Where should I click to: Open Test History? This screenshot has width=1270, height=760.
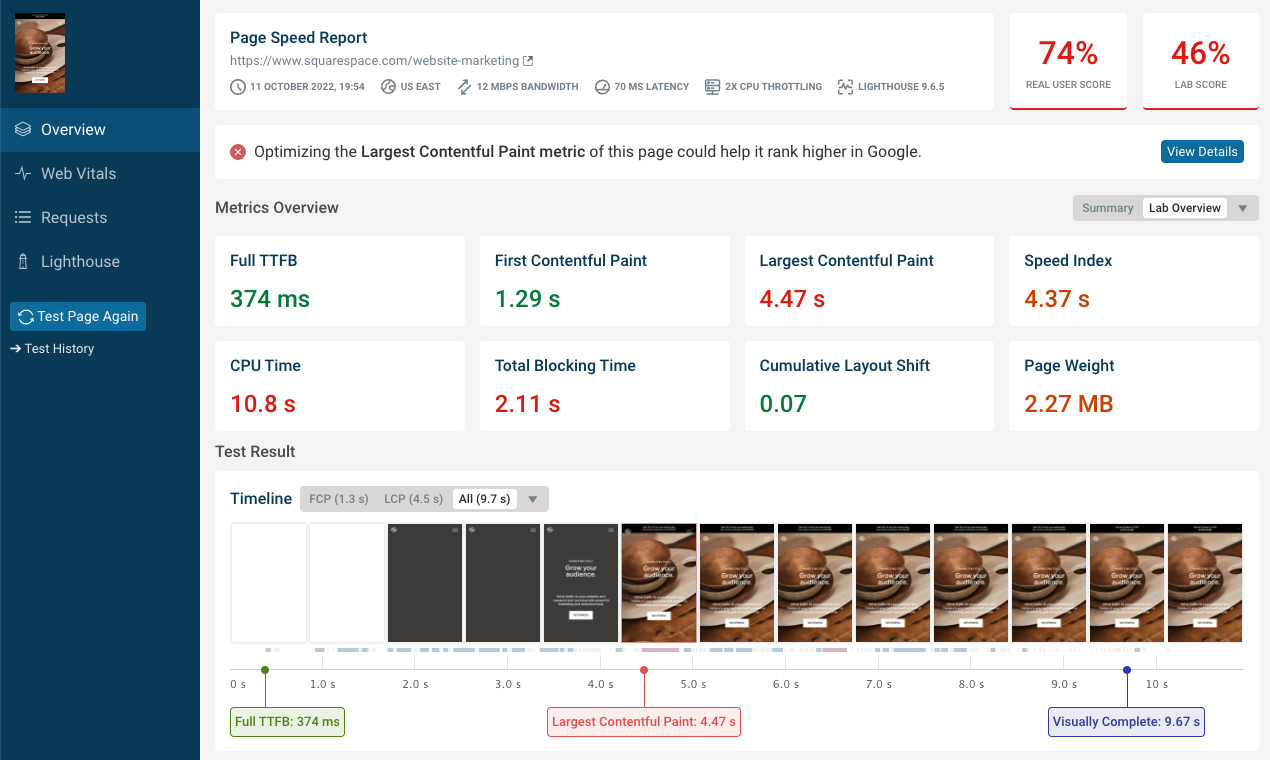tap(52, 348)
